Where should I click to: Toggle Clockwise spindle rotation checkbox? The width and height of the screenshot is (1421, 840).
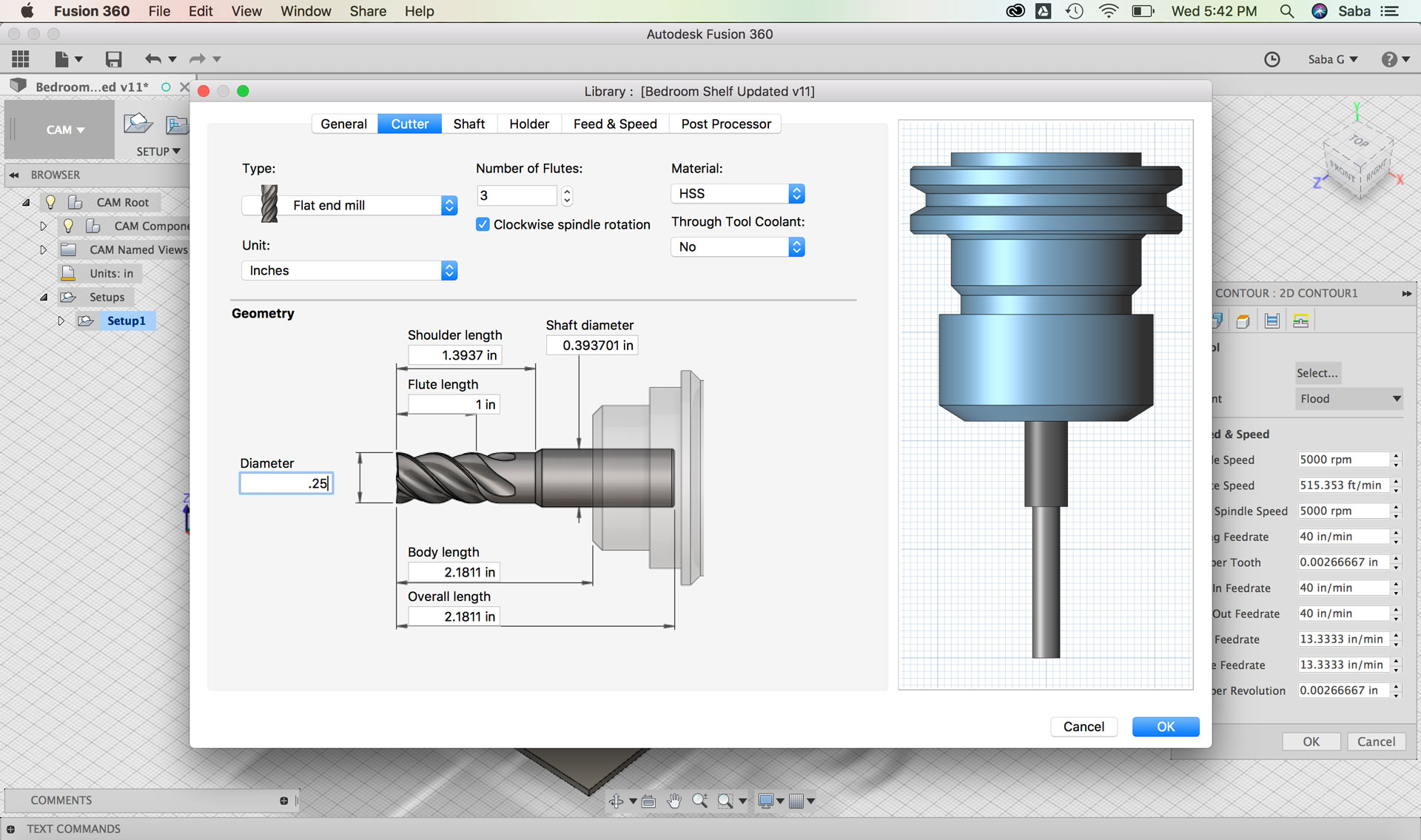pos(483,224)
